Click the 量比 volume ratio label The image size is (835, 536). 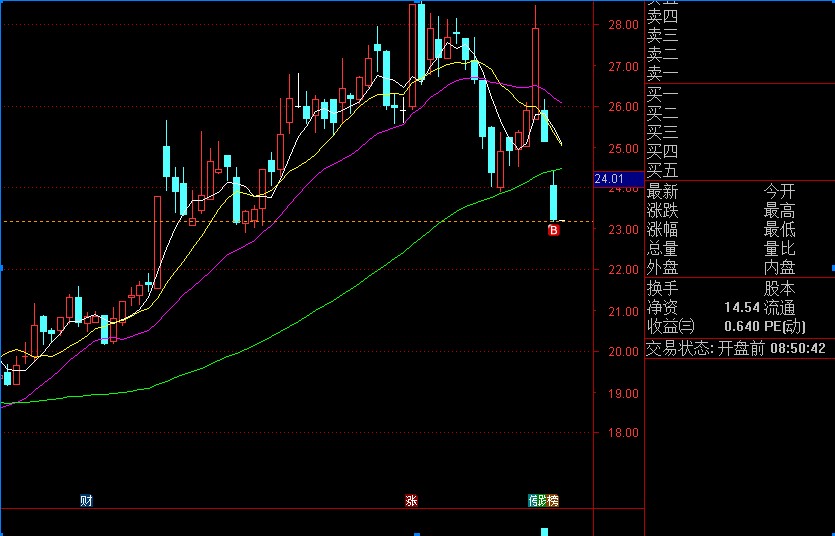coord(779,248)
